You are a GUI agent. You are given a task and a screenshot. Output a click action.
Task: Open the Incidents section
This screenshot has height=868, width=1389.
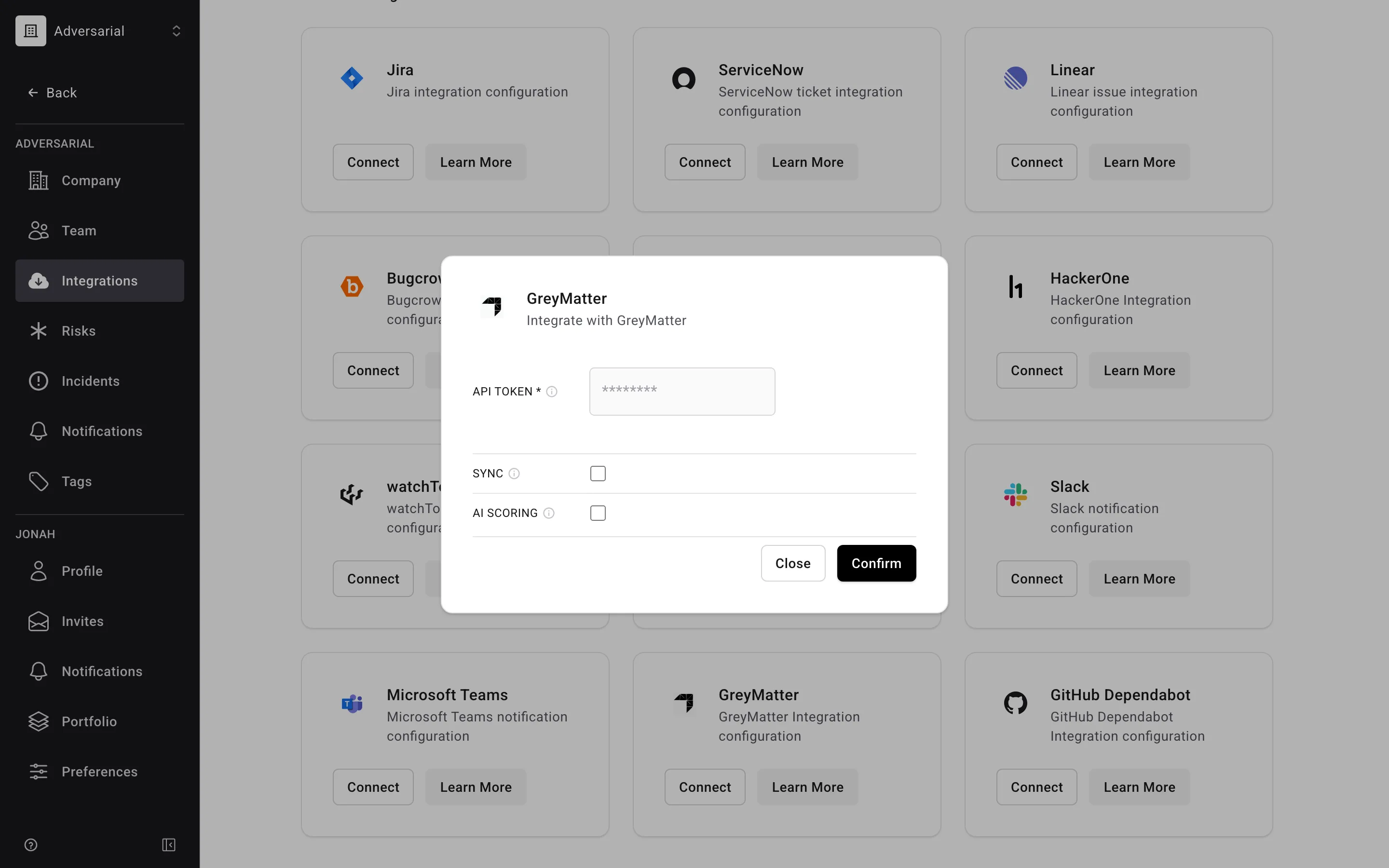[x=99, y=381]
